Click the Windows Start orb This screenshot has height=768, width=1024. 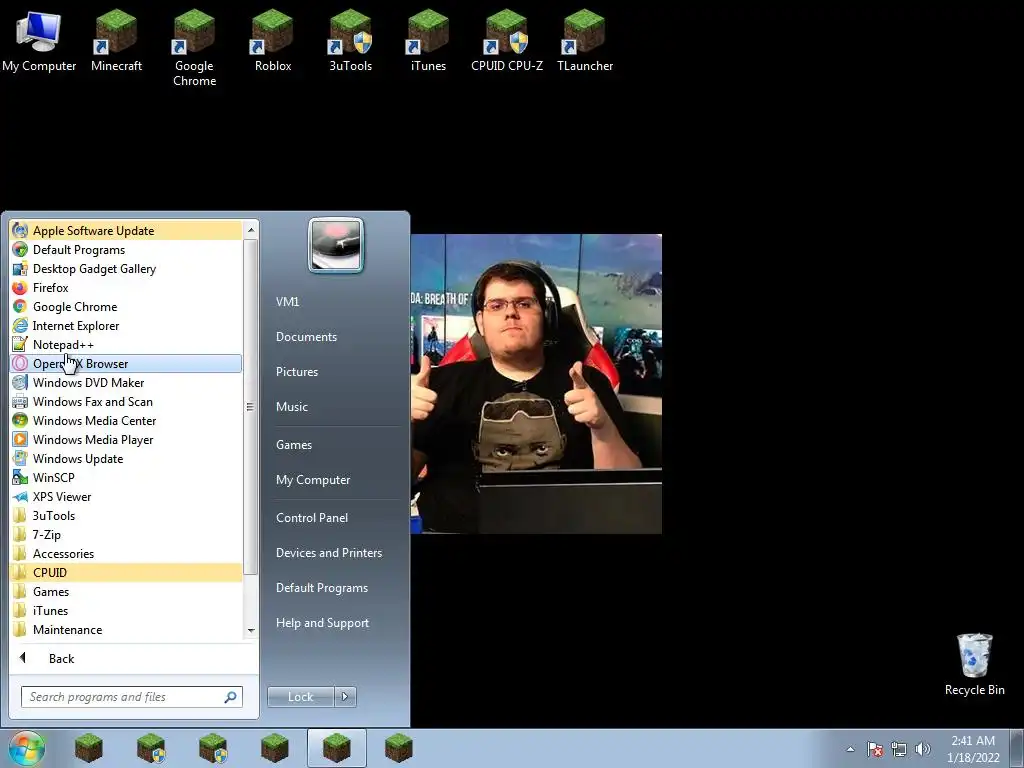[27, 748]
